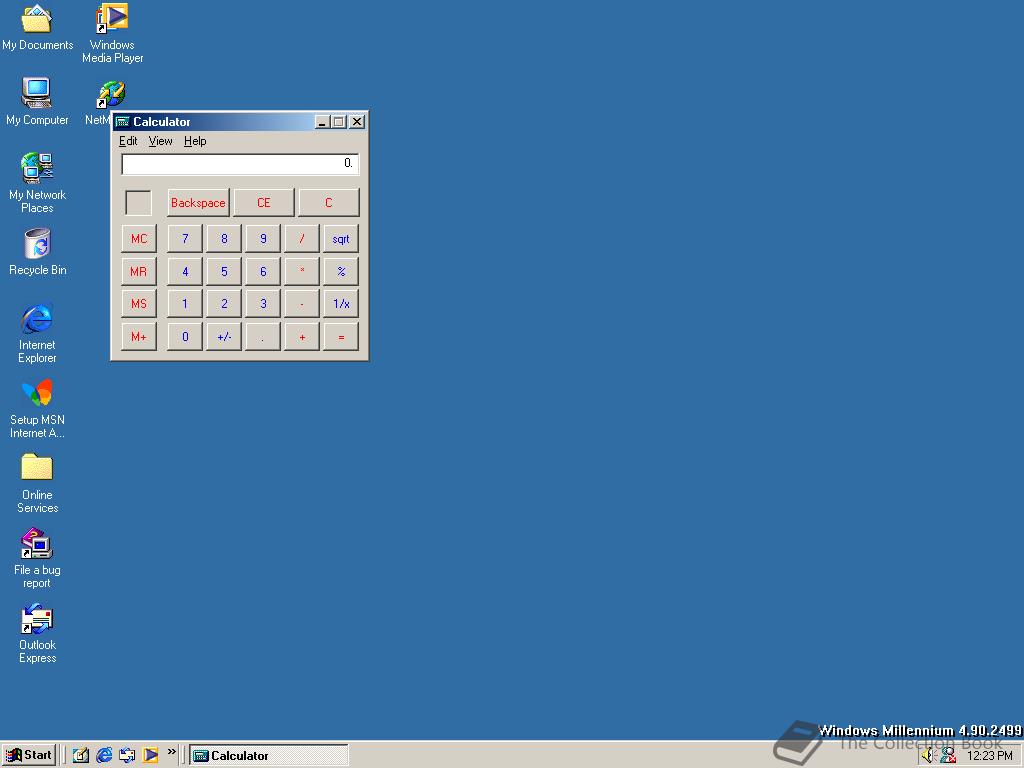Click the Backspace button

198,202
